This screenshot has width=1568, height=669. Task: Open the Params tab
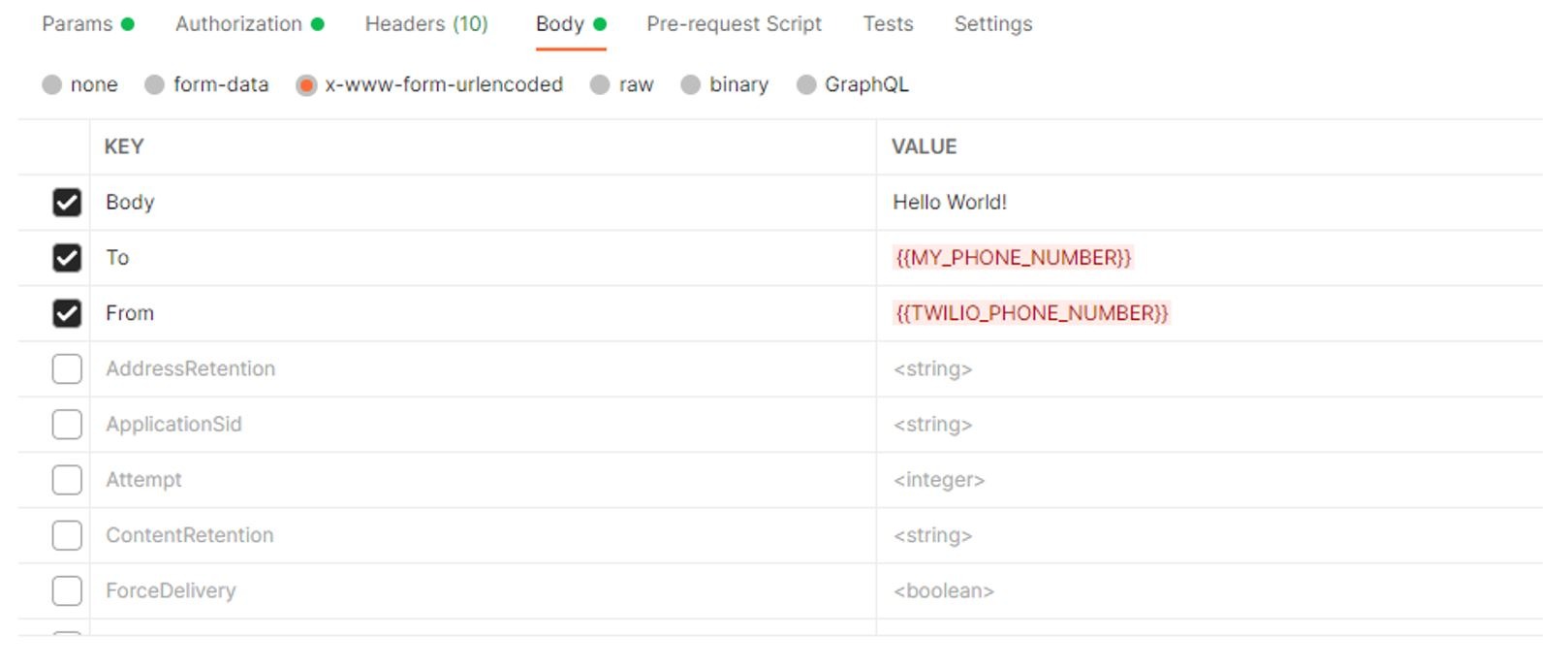[x=78, y=24]
